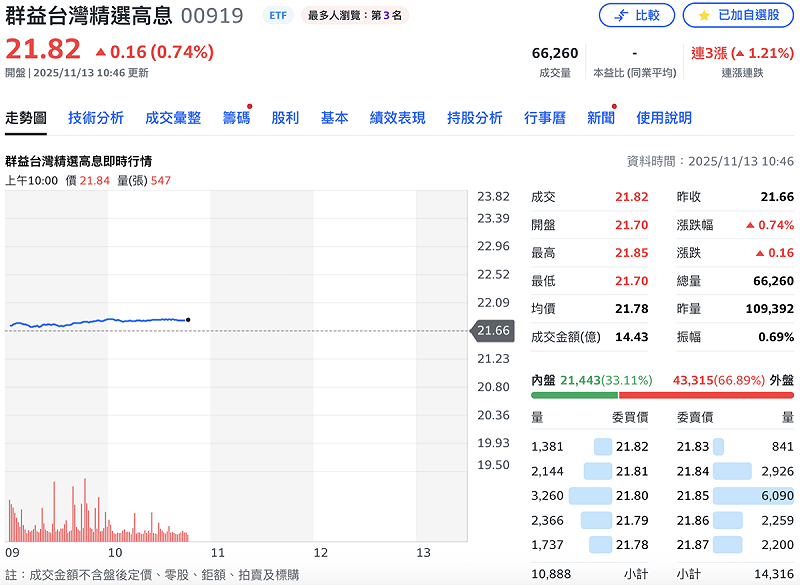Click the 比較 button

click(636, 15)
